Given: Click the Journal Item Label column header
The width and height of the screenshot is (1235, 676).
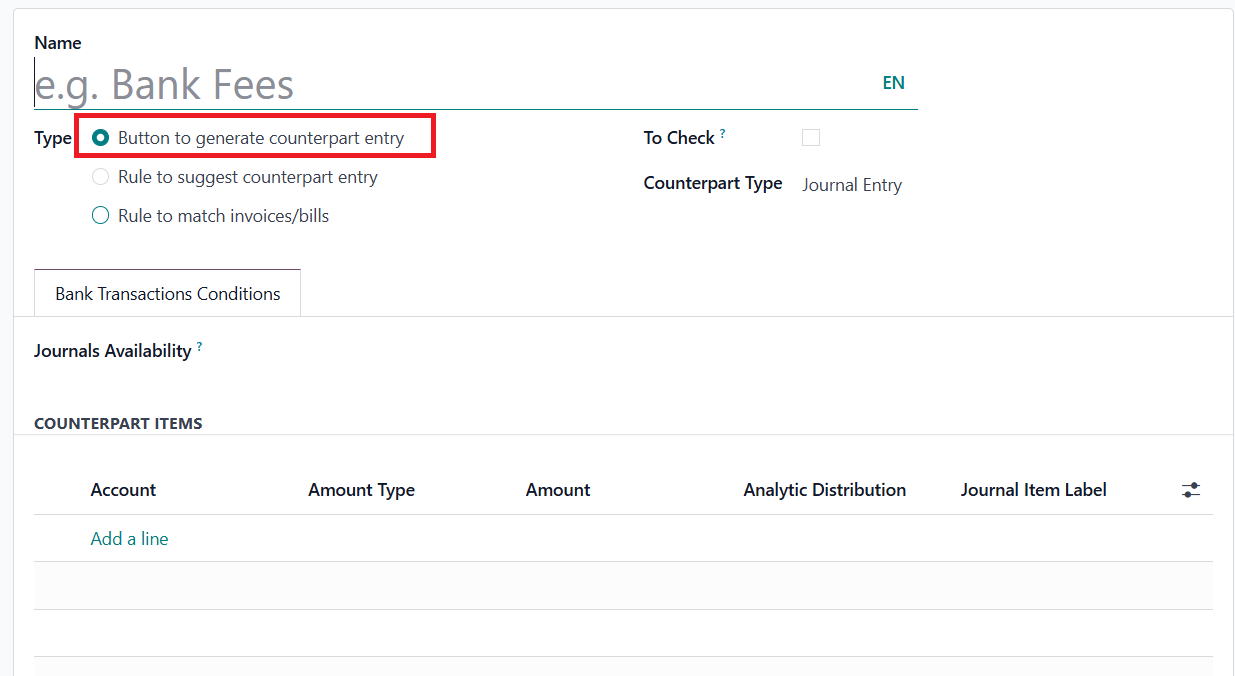Looking at the screenshot, I should [1033, 490].
